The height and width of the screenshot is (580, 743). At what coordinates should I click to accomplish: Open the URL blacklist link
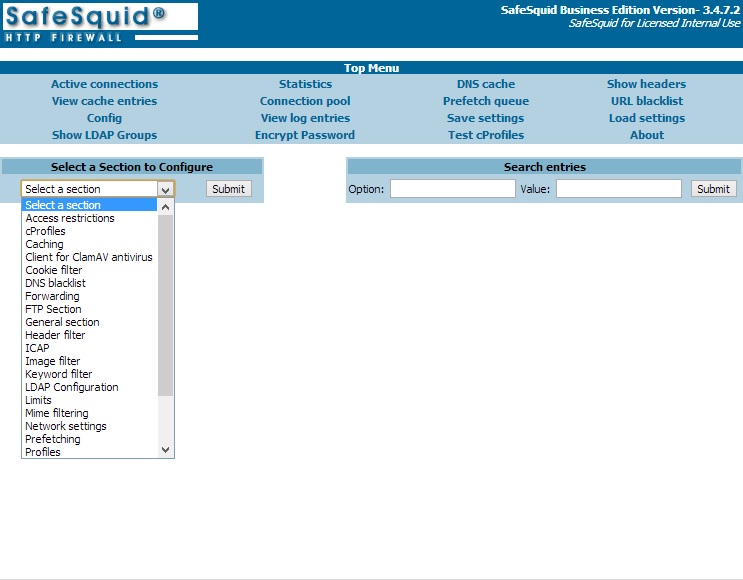pos(647,101)
